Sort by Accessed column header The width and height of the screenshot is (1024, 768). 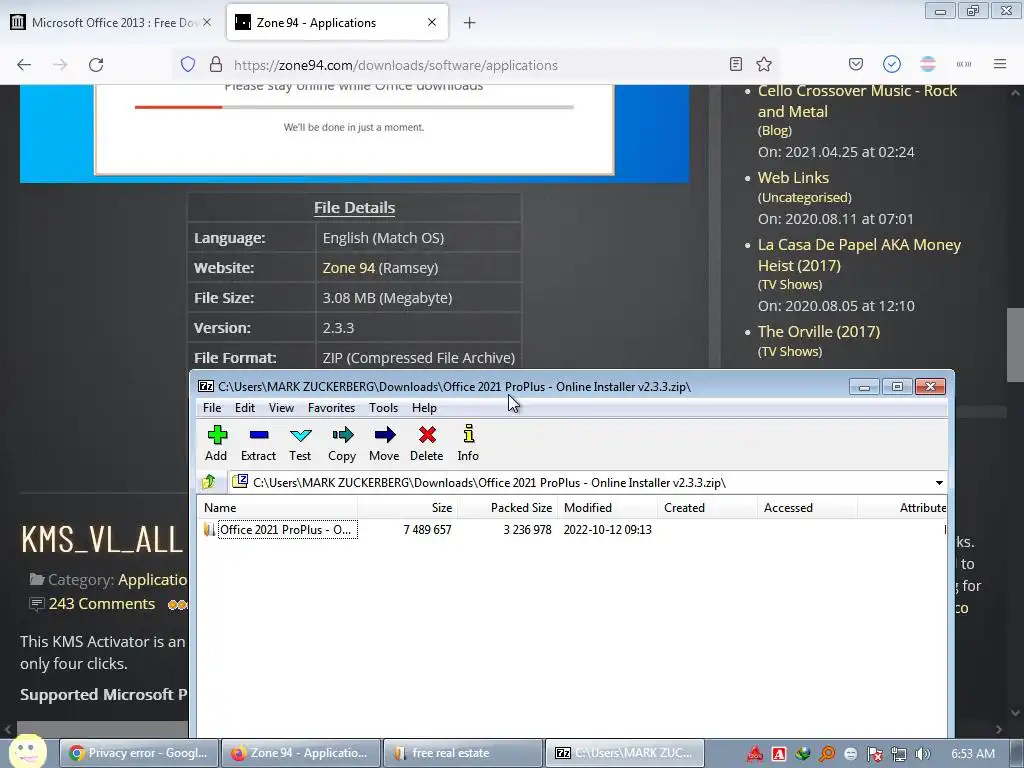[x=807, y=507]
